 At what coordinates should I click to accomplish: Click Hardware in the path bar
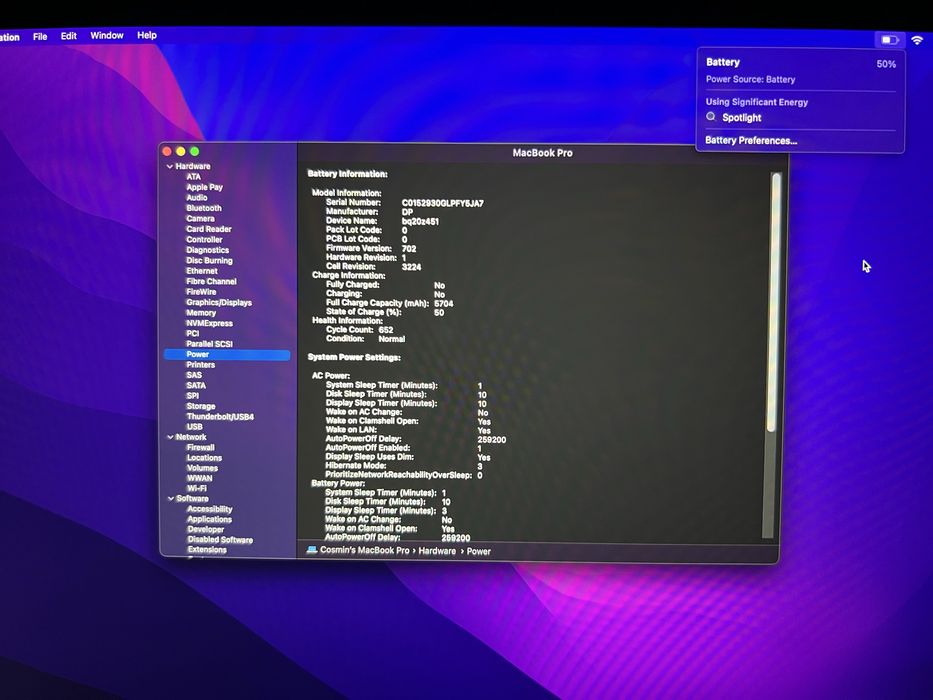point(437,551)
